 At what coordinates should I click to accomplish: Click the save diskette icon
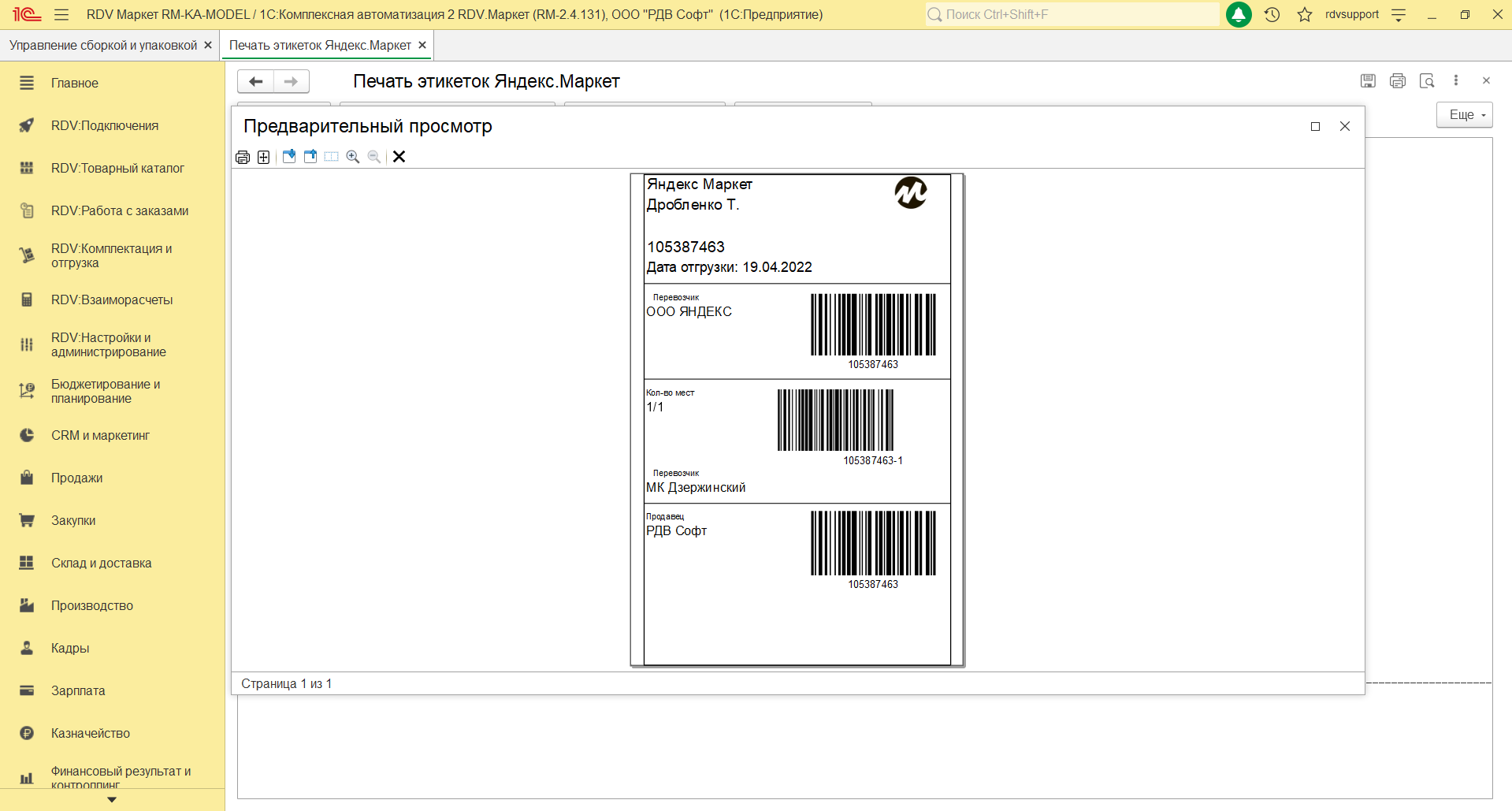click(1368, 81)
